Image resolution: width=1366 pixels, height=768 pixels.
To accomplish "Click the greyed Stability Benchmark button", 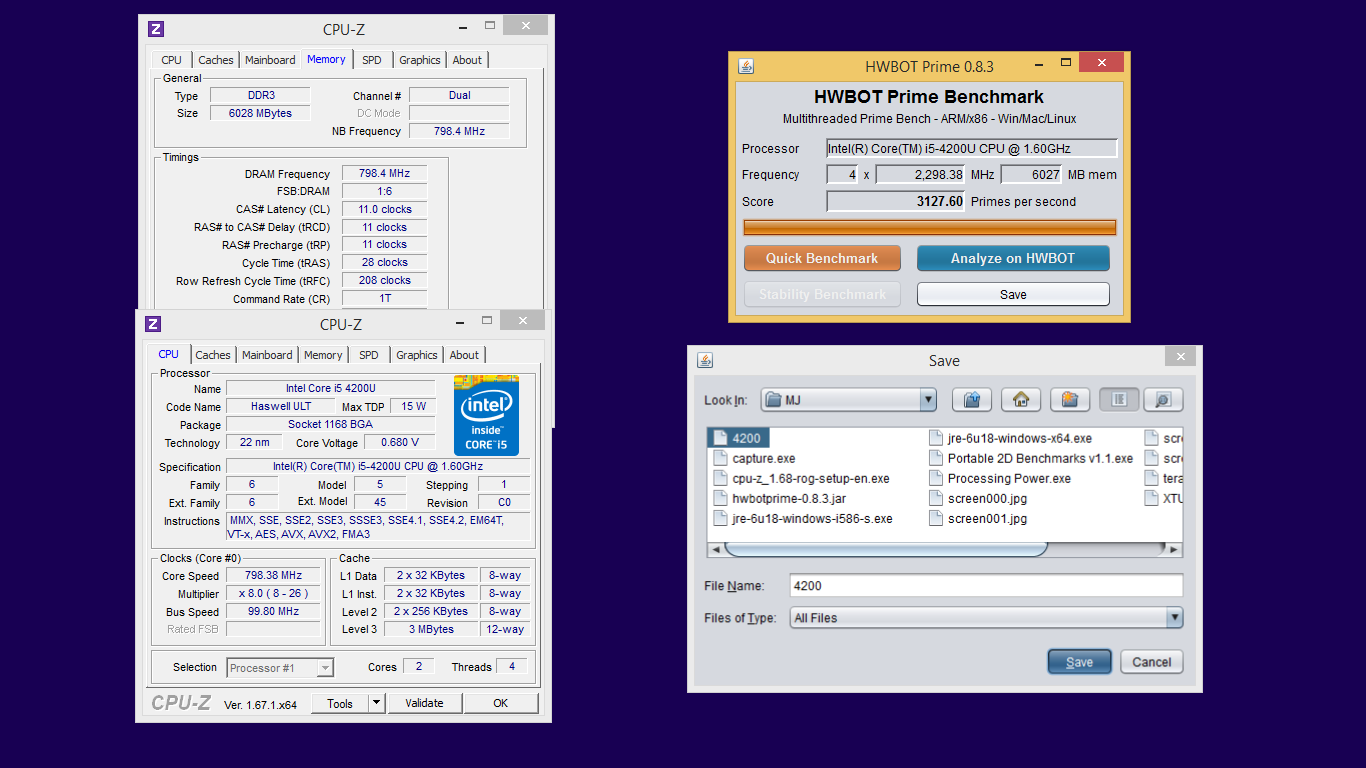I will click(x=822, y=294).
